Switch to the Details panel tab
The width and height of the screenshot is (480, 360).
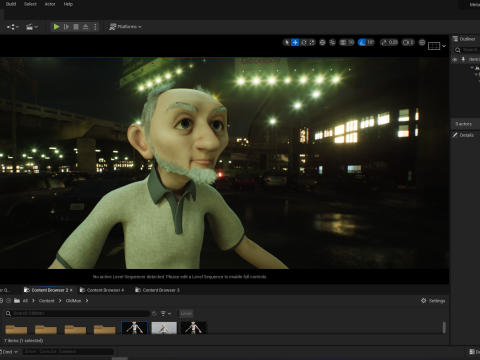pyautogui.click(x=463, y=135)
